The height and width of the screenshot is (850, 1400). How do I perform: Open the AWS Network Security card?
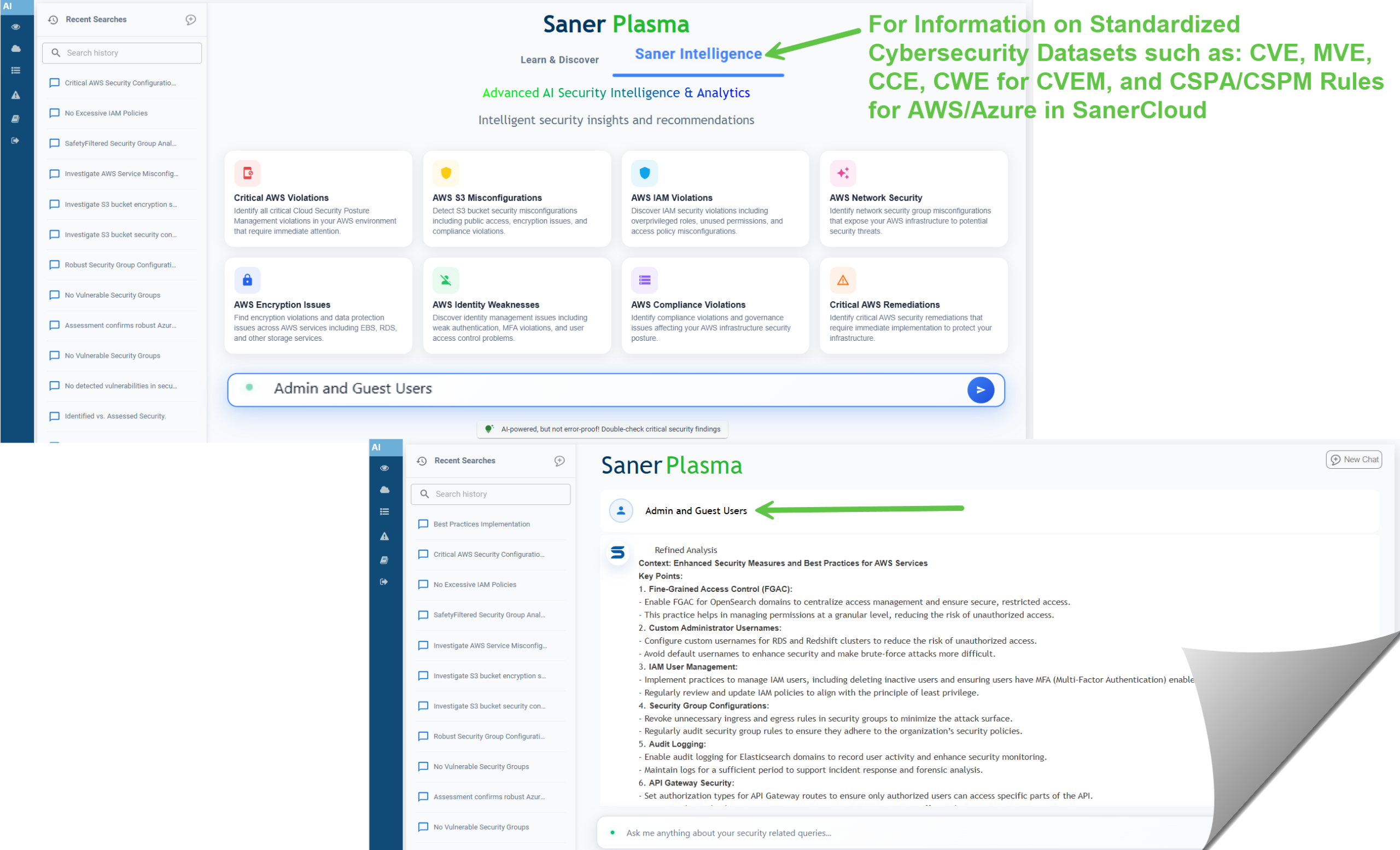(913, 199)
